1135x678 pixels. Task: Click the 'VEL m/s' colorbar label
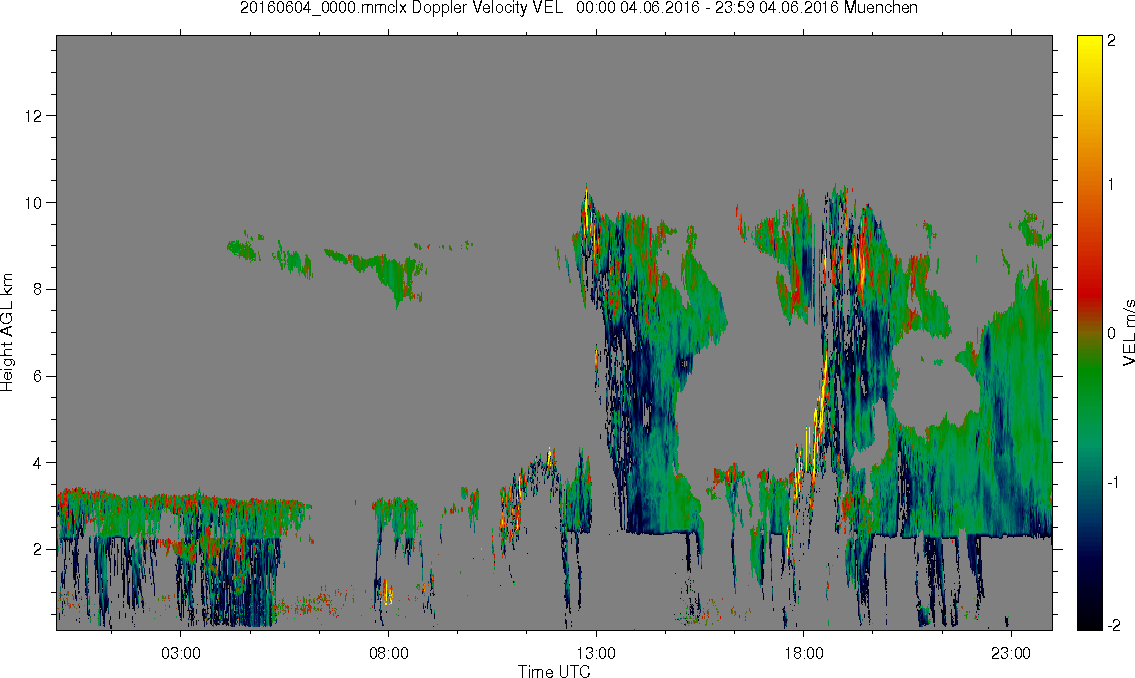click(x=1128, y=332)
